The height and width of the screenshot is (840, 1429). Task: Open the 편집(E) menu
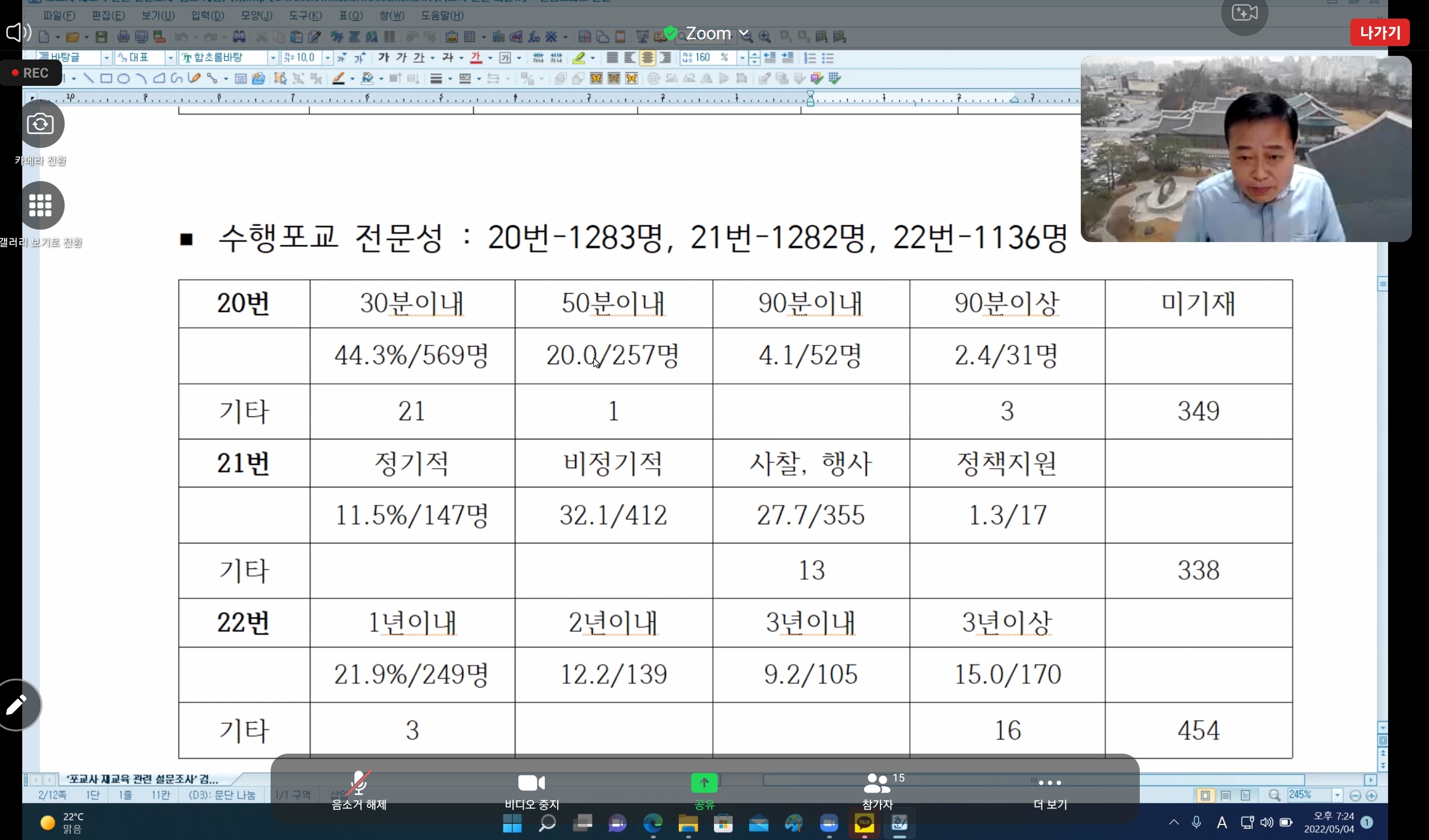108,16
